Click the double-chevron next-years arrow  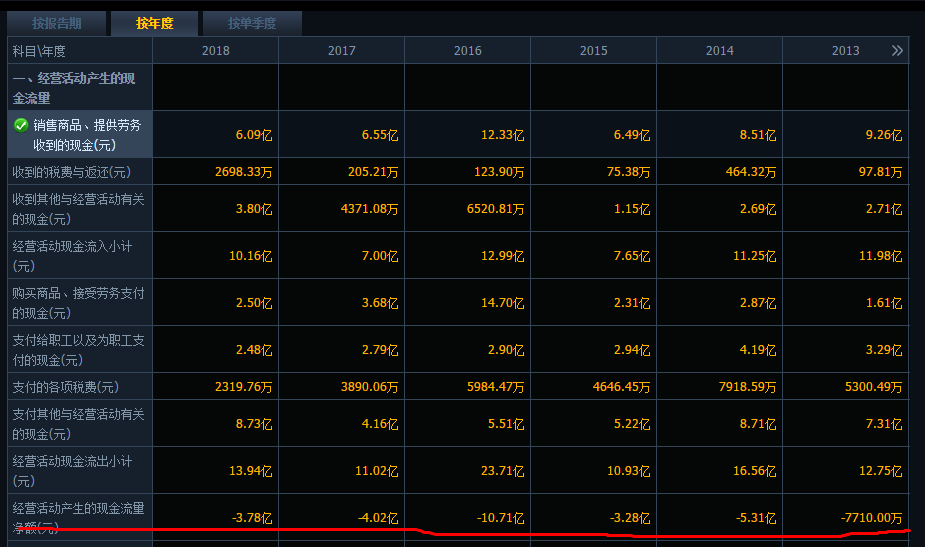[x=896, y=50]
